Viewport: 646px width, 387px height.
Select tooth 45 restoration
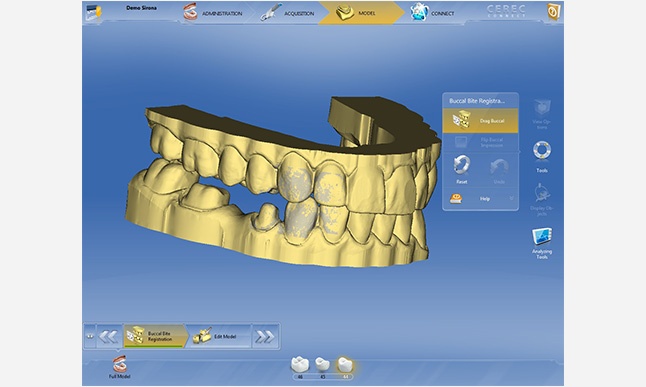coord(322,365)
